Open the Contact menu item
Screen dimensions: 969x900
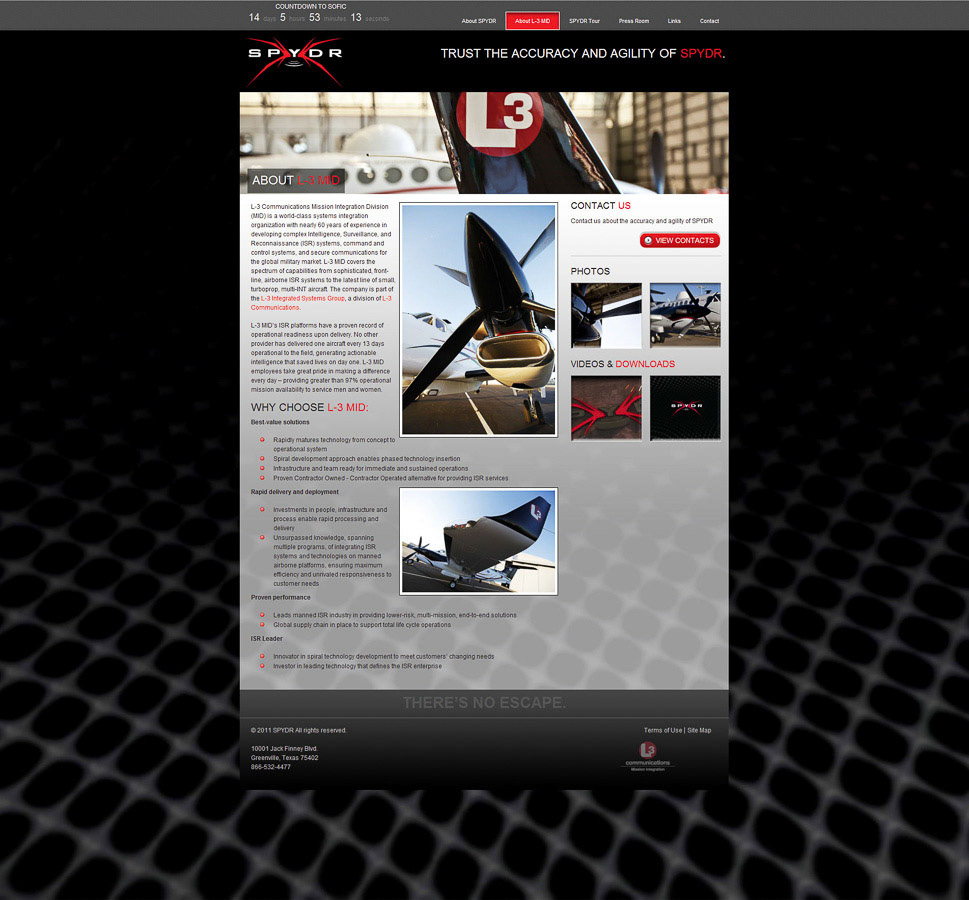point(709,21)
